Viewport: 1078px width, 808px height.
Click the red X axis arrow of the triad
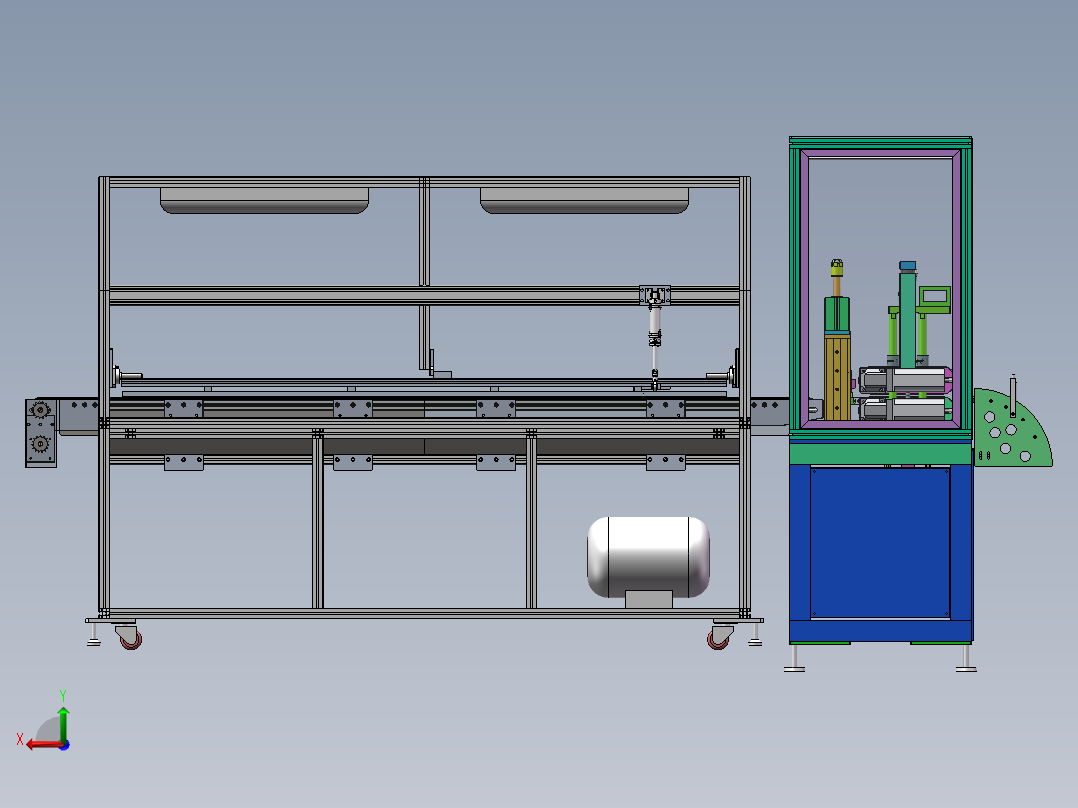pyautogui.click(x=43, y=744)
